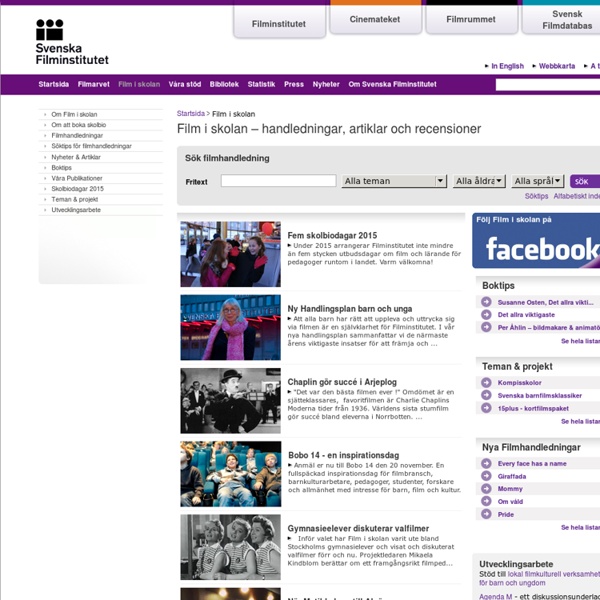The width and height of the screenshot is (600, 600).
Task: Open Startsida in the purple navigation bar
Action: (54, 84)
